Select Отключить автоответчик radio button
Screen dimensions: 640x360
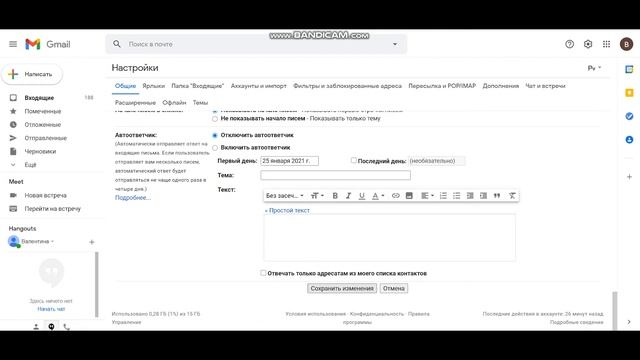tap(215, 135)
